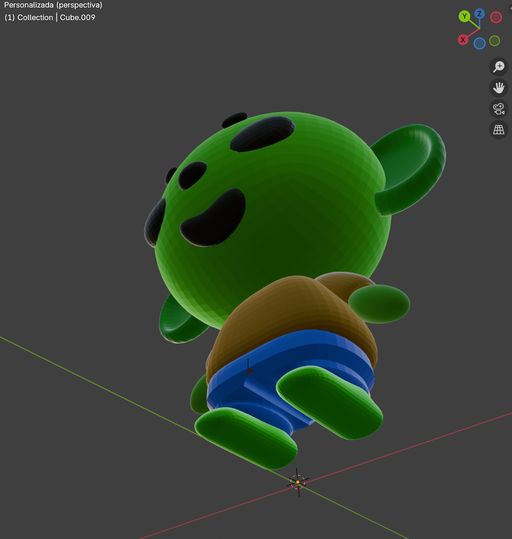This screenshot has width=512, height=539.
Task: Switch perspective/orthographic with the grid icon
Action: (498, 130)
